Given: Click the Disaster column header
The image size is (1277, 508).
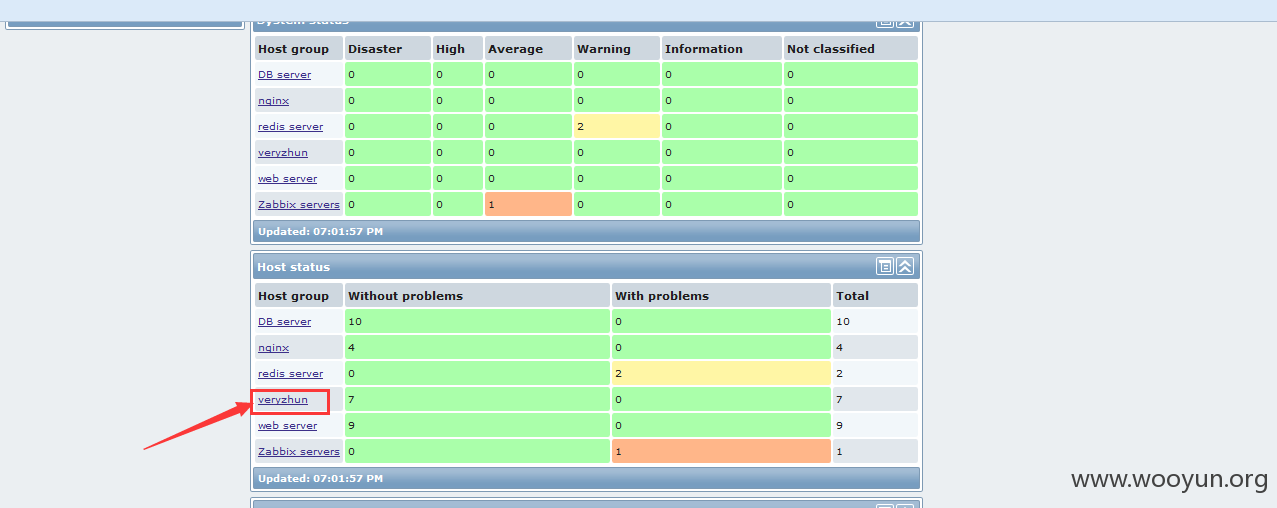Looking at the screenshot, I should click(388, 48).
